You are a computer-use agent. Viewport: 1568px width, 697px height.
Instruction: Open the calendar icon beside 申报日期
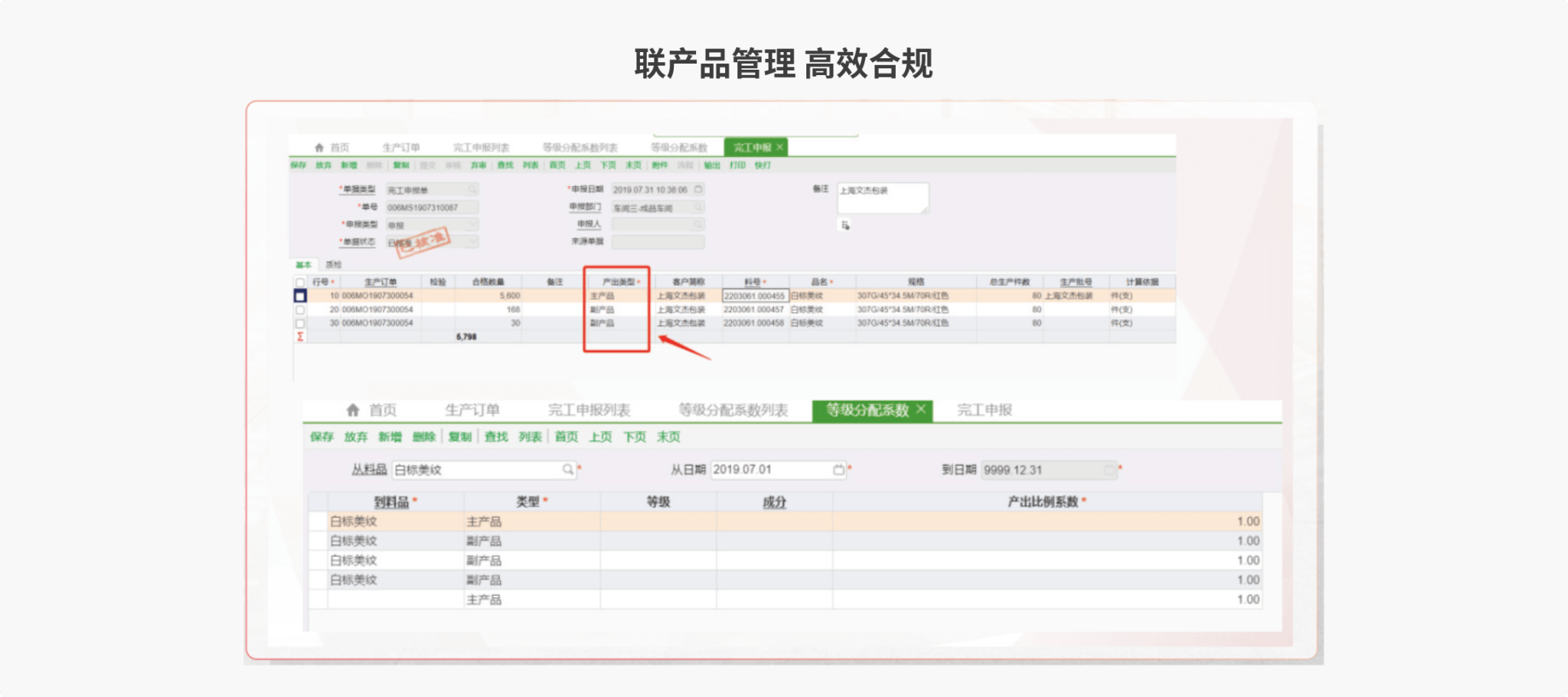698,189
